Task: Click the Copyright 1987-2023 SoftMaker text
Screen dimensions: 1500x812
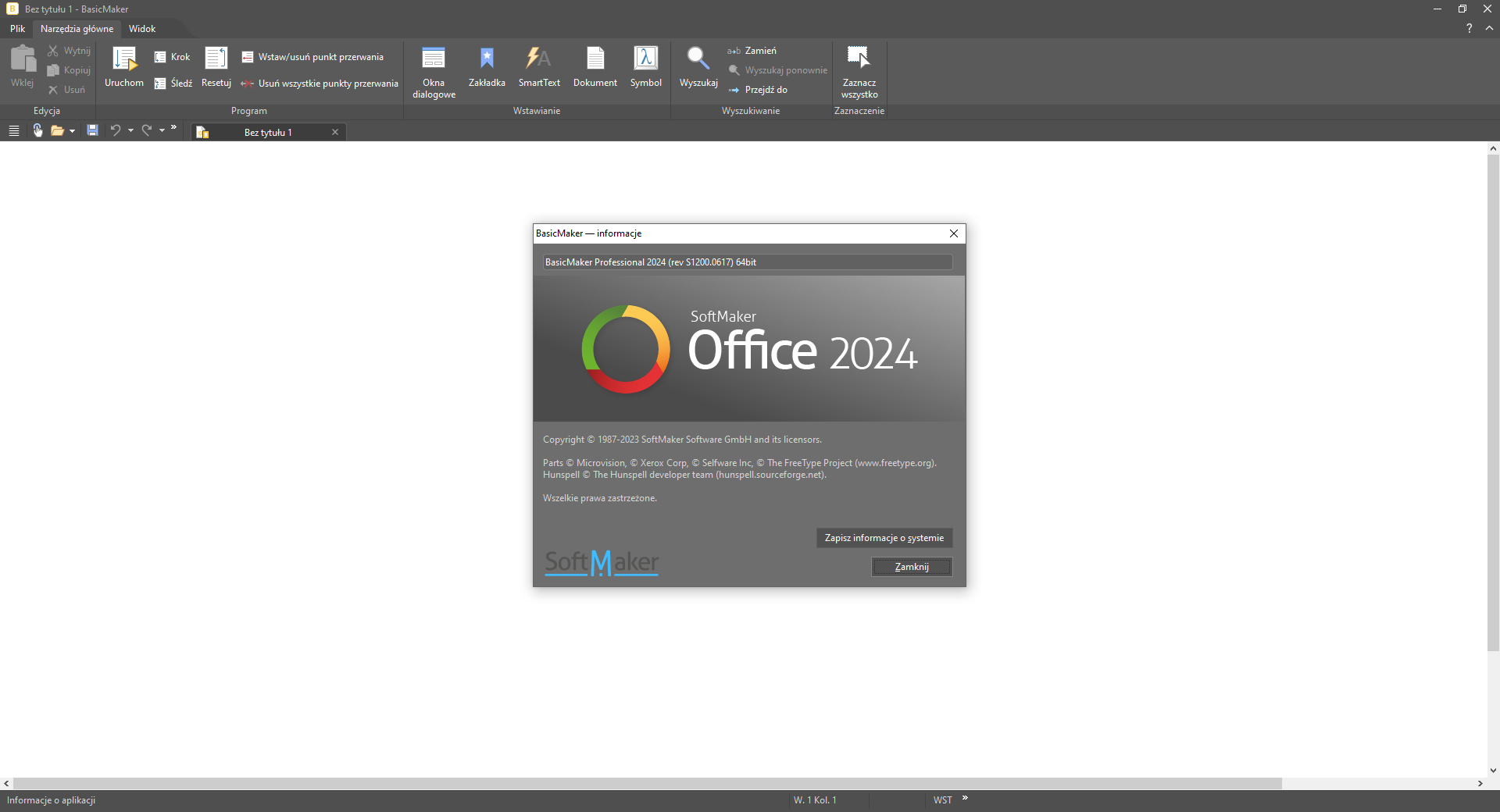Action: click(682, 440)
